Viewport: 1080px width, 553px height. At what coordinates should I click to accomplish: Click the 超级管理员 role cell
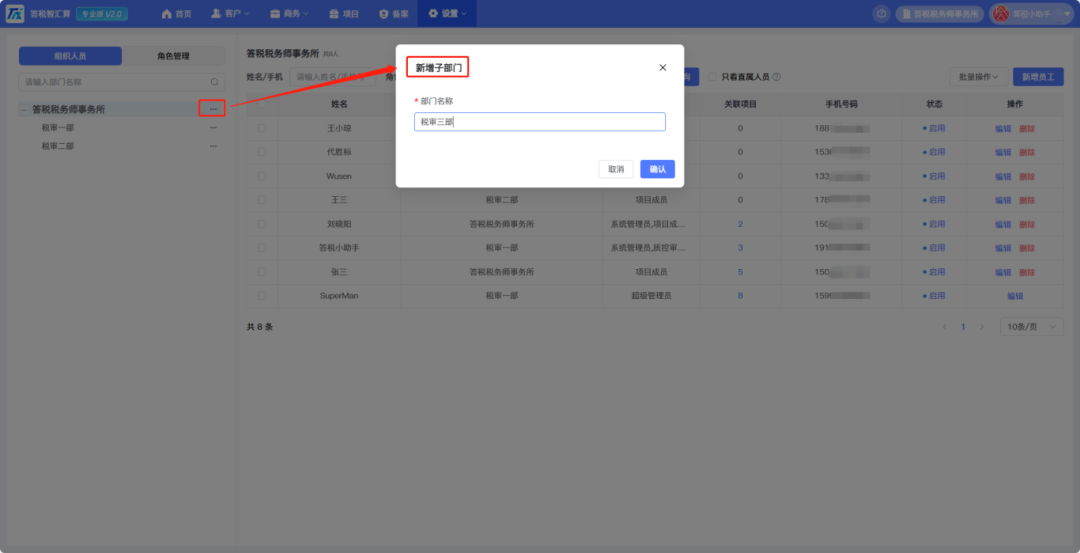click(651, 296)
